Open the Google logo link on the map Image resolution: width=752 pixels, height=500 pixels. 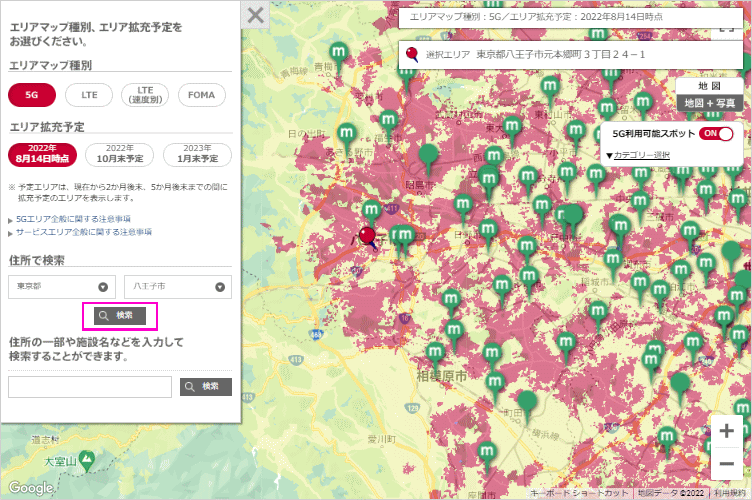pyautogui.click(x=31, y=488)
